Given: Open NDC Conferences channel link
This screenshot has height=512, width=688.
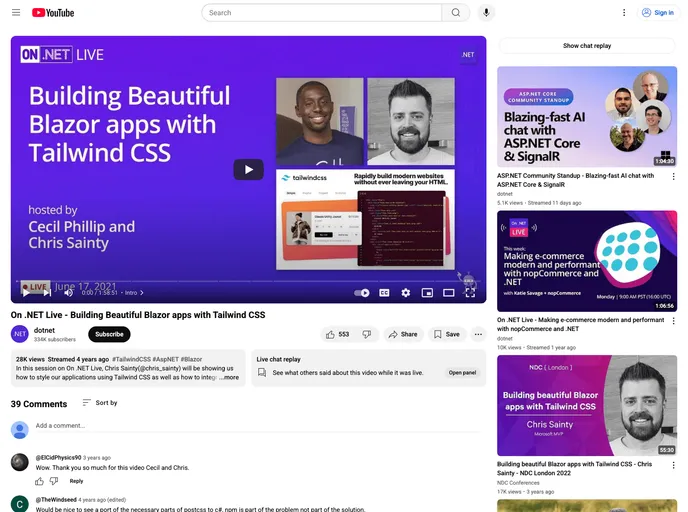Looking at the screenshot, I should coord(518,483).
